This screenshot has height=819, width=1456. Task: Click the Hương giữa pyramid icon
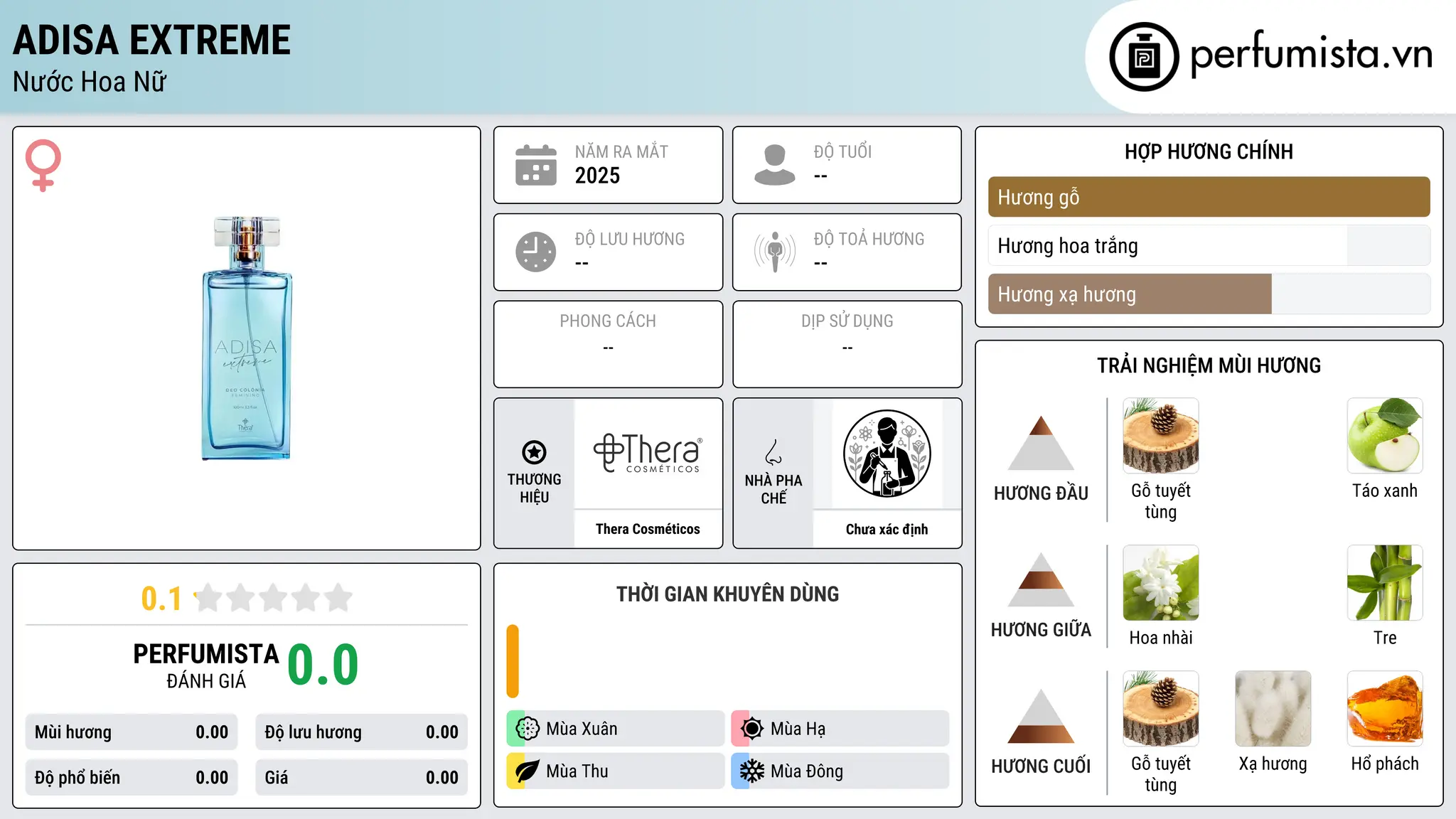pos(1041,580)
